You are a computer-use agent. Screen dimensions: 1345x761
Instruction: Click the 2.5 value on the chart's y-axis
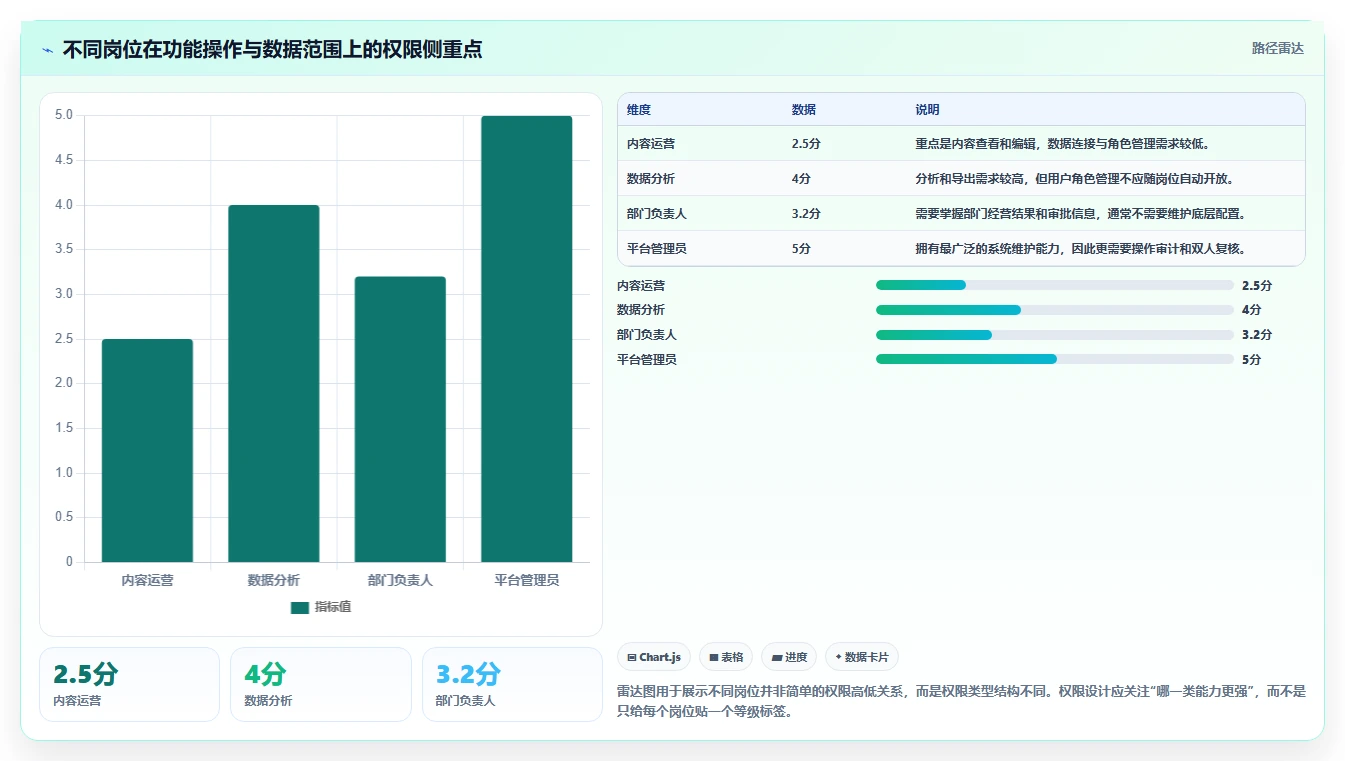point(64,339)
